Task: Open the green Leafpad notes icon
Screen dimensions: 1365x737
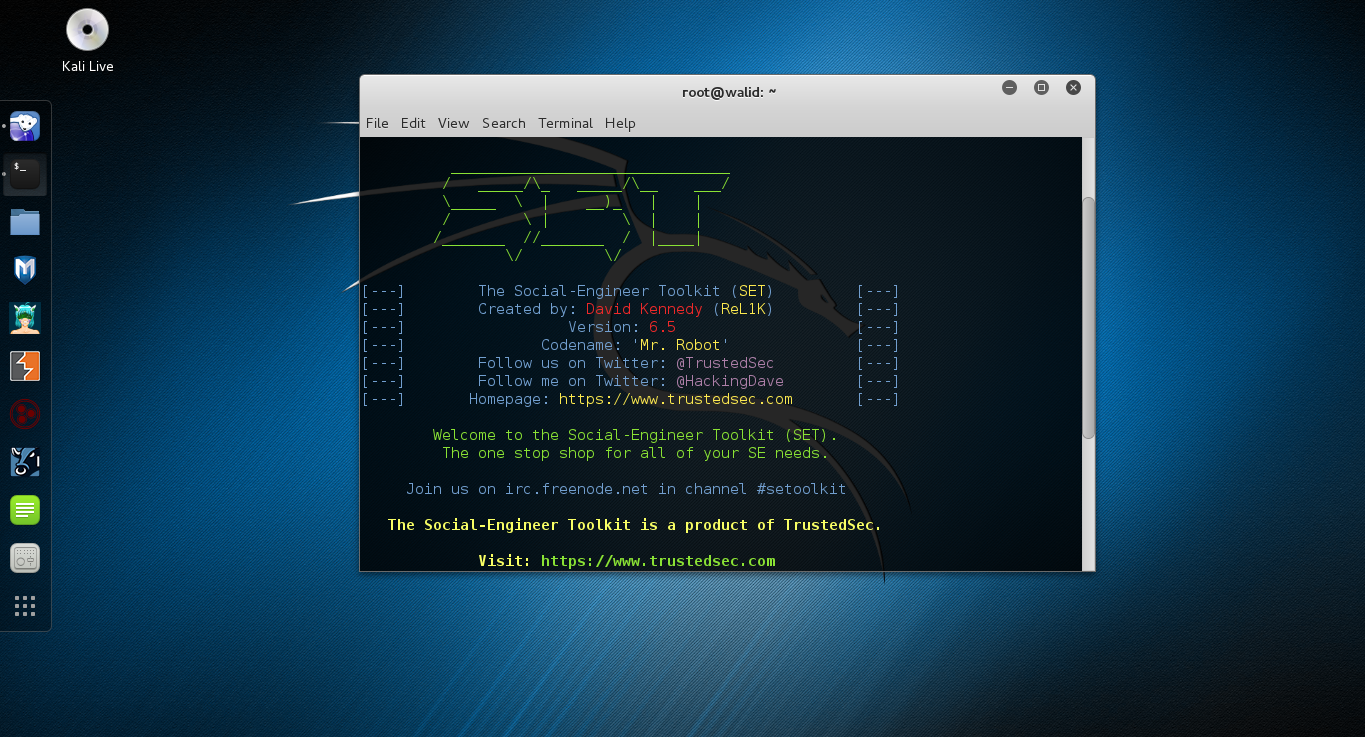Action: tap(25, 510)
